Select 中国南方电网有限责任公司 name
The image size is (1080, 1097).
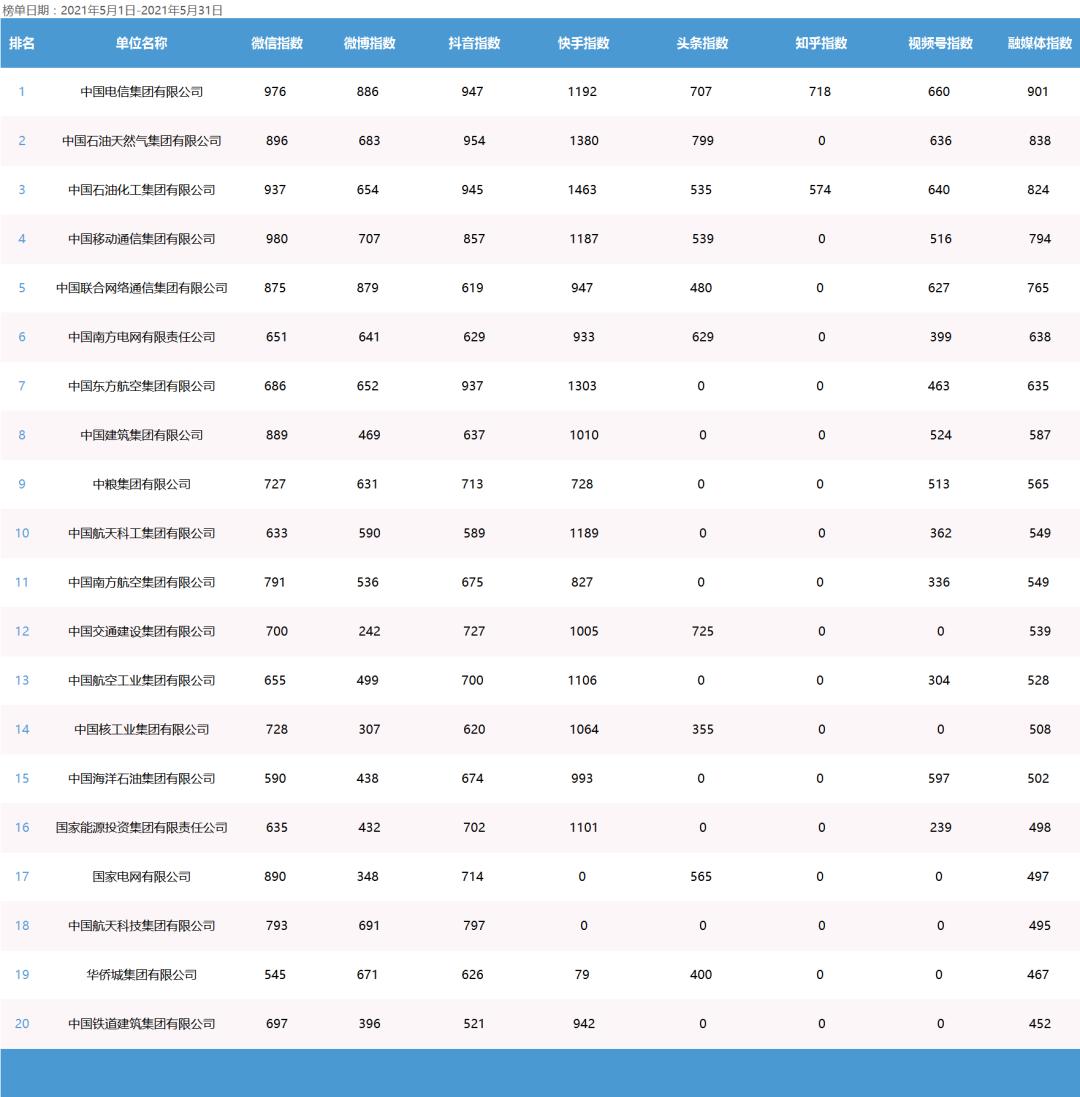(141, 337)
